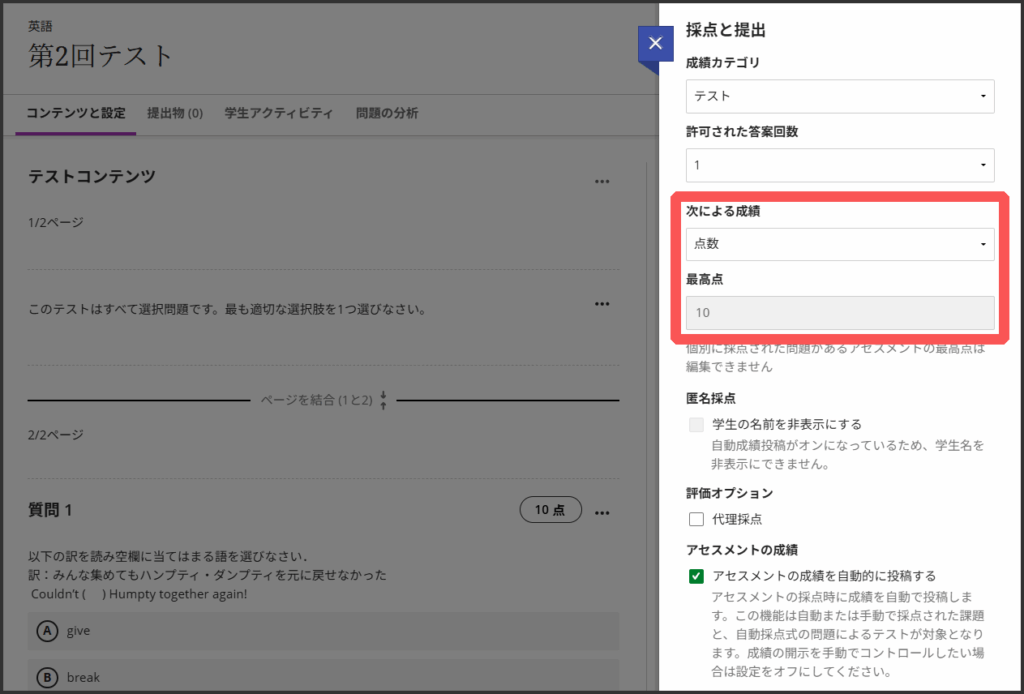Enable the 代理採点 checkbox
This screenshot has width=1024, height=694.
pyautogui.click(x=697, y=519)
